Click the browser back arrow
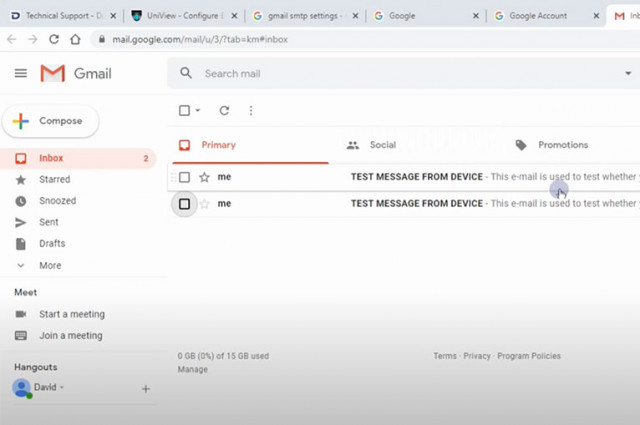Viewport: 640px width, 425px height. point(12,39)
